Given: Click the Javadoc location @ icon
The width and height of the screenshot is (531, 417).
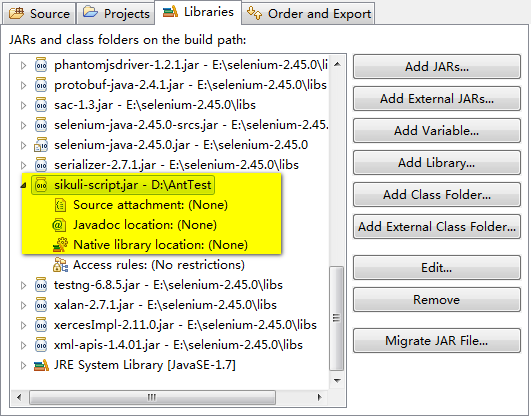Looking at the screenshot, I should click(59, 225).
